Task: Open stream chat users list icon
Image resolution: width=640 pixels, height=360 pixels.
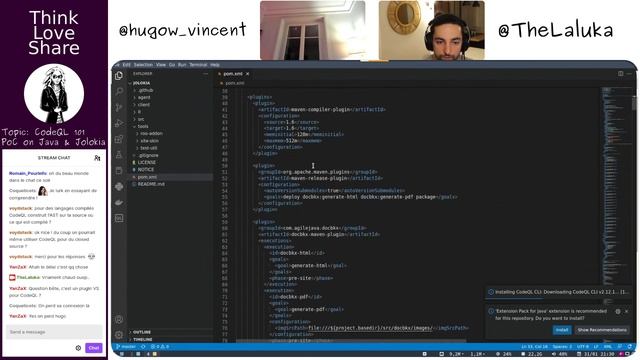Action: (x=97, y=158)
